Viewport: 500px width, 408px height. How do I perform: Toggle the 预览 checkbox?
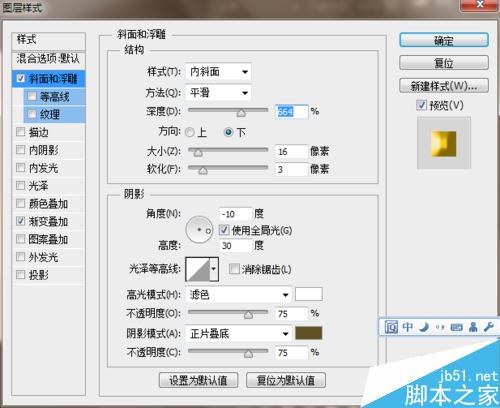pyautogui.click(x=421, y=105)
